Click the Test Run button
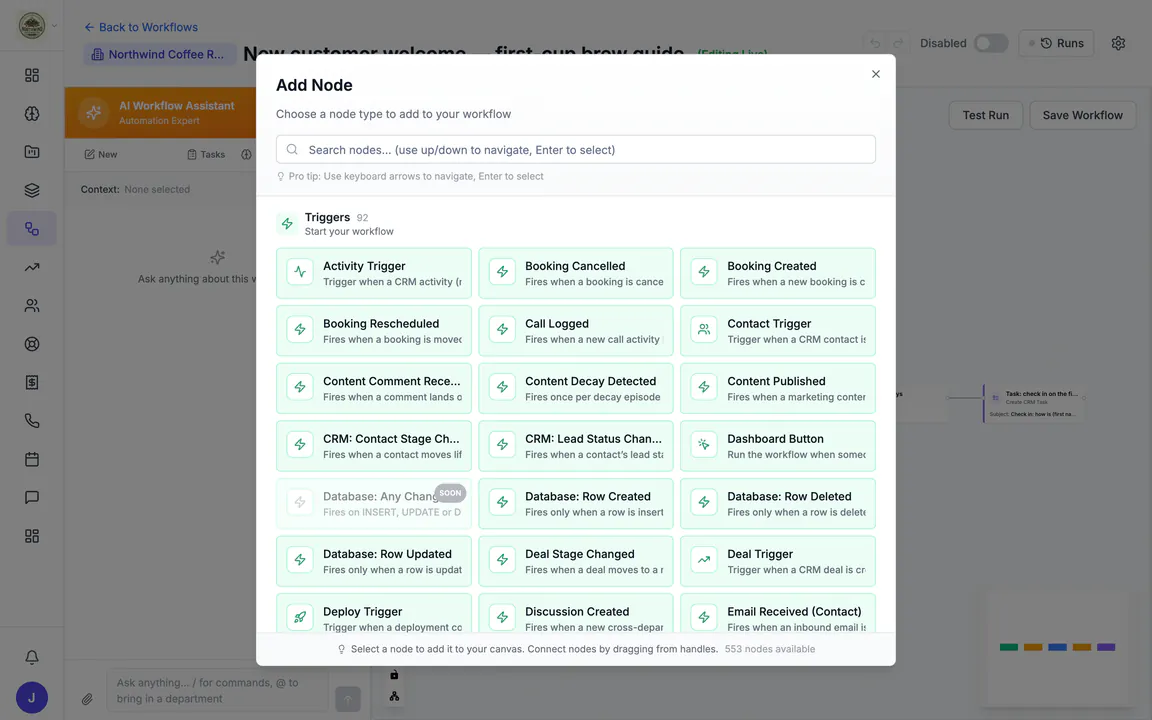 tap(985, 115)
